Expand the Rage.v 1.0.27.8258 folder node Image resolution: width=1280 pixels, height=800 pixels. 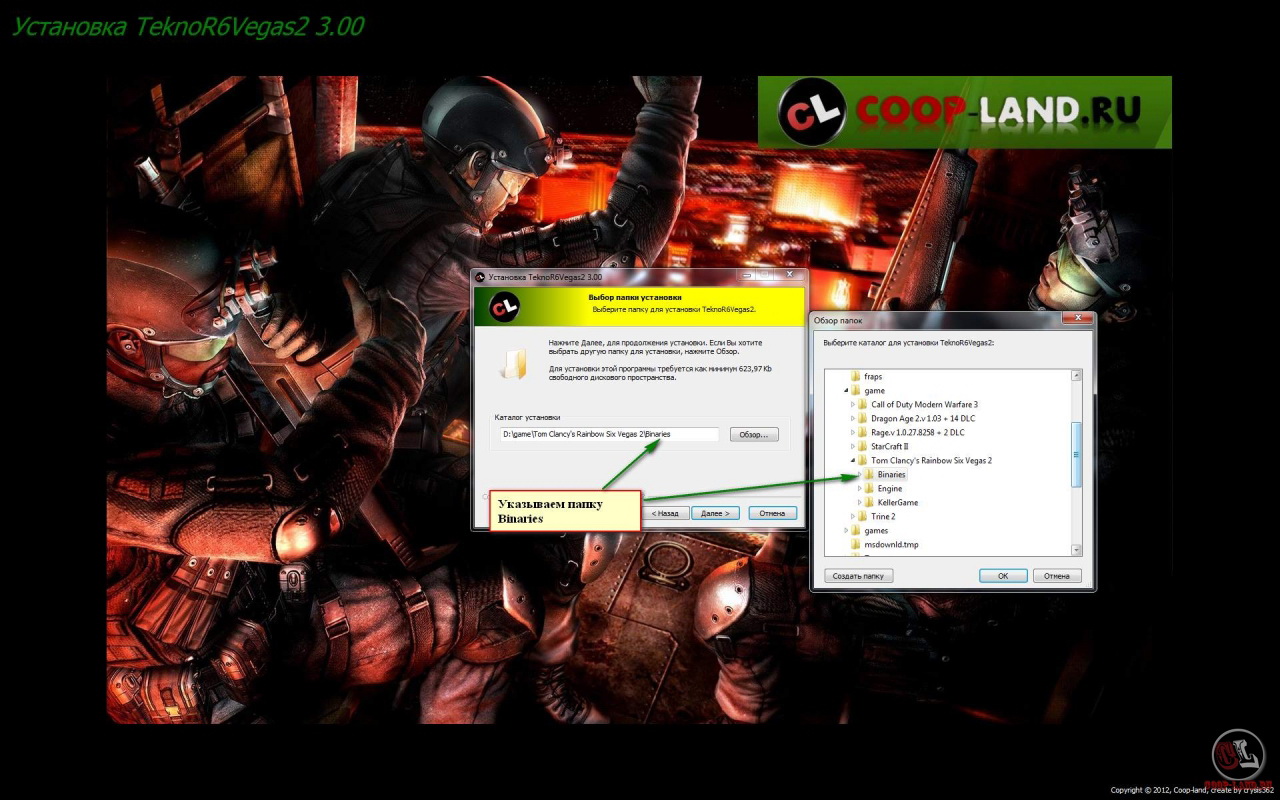coord(853,432)
